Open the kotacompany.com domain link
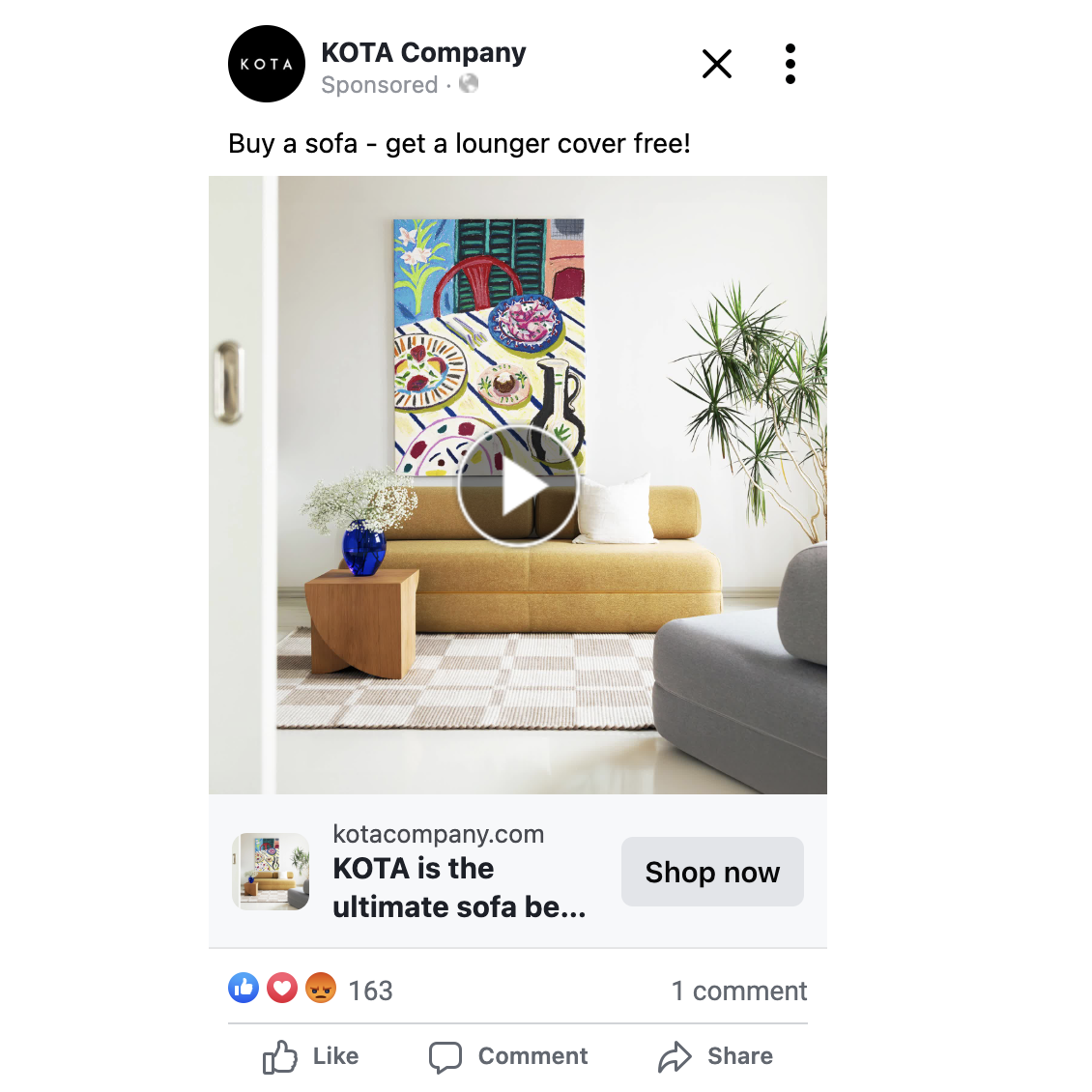1092x1092 pixels. [438, 834]
